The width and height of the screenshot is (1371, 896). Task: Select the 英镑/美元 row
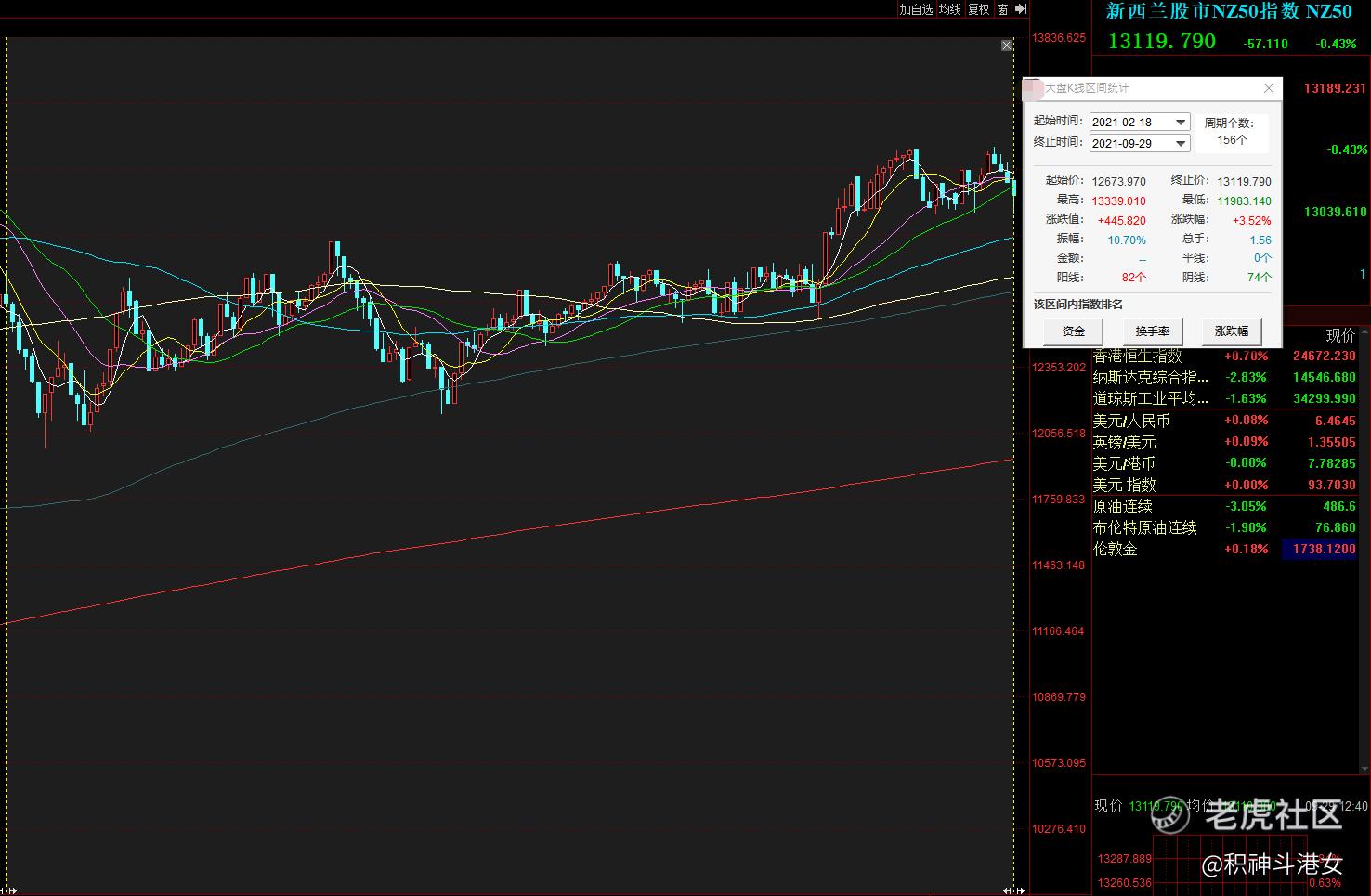(1224, 442)
